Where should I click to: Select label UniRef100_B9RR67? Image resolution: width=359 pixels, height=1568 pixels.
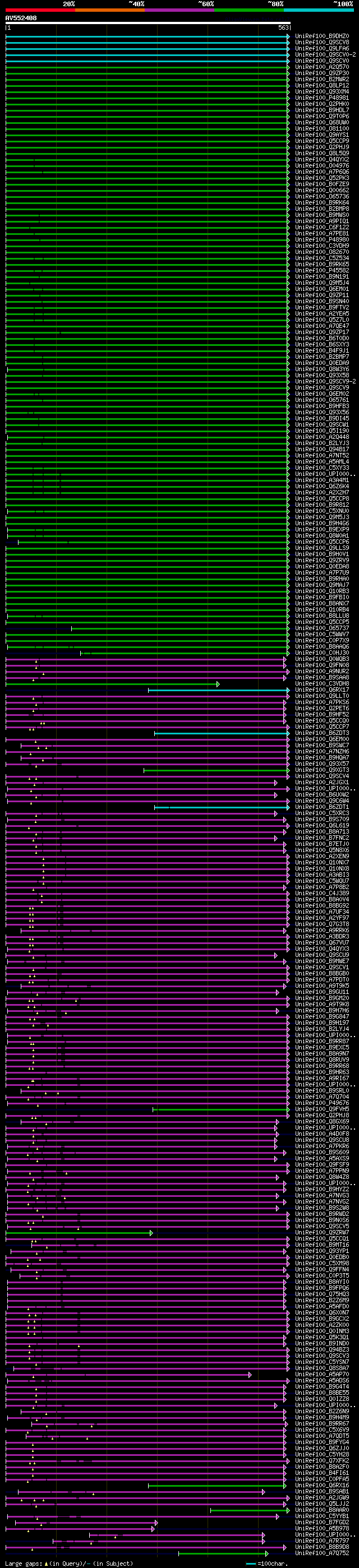[x=323, y=1424]
